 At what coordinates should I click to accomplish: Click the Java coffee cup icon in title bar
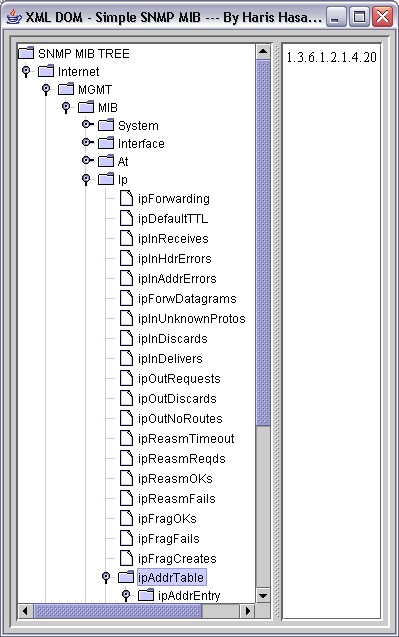coord(14,17)
